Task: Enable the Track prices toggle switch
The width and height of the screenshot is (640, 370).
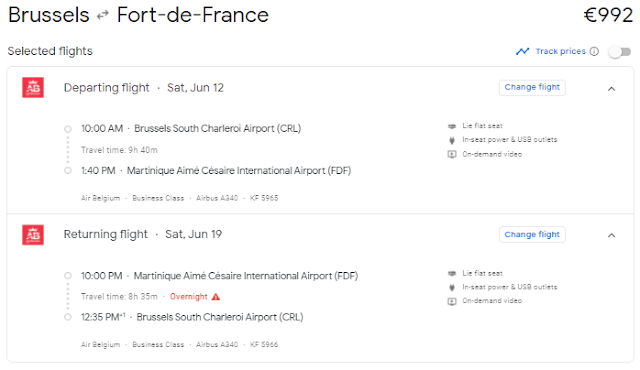Action: [x=620, y=52]
